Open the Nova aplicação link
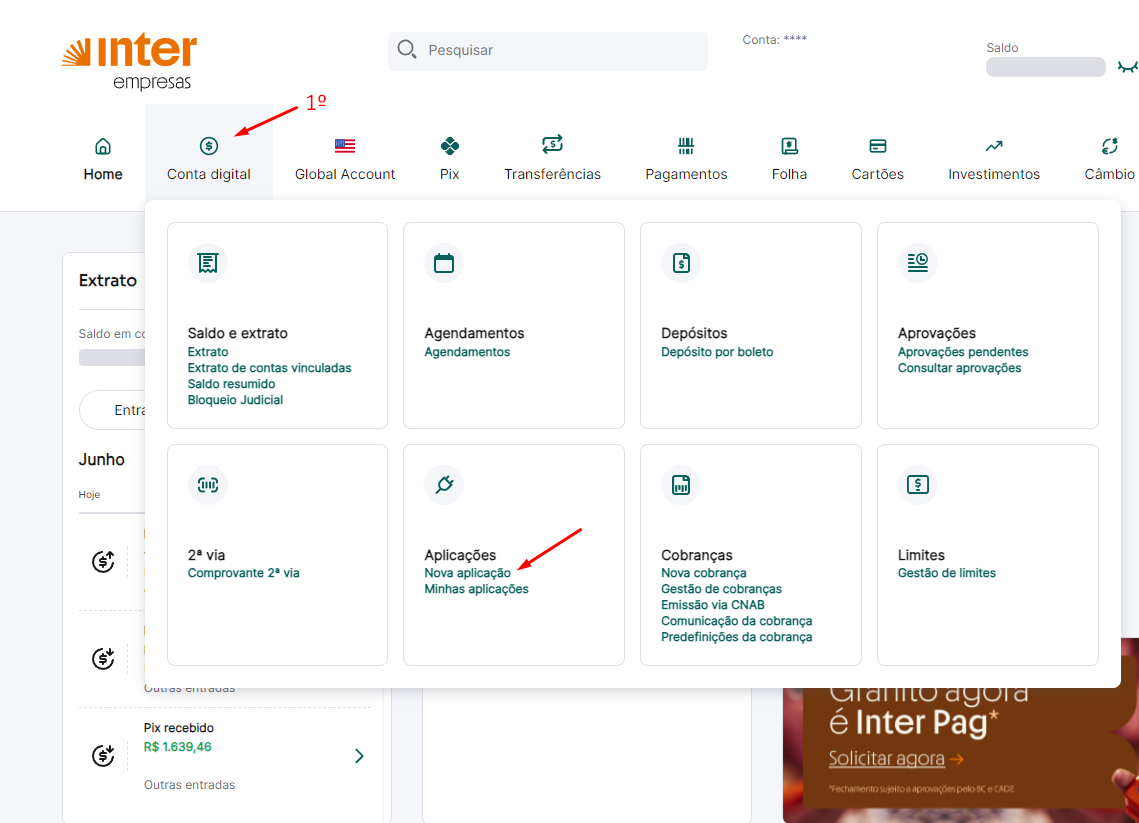This screenshot has width=1139, height=823. coord(468,573)
